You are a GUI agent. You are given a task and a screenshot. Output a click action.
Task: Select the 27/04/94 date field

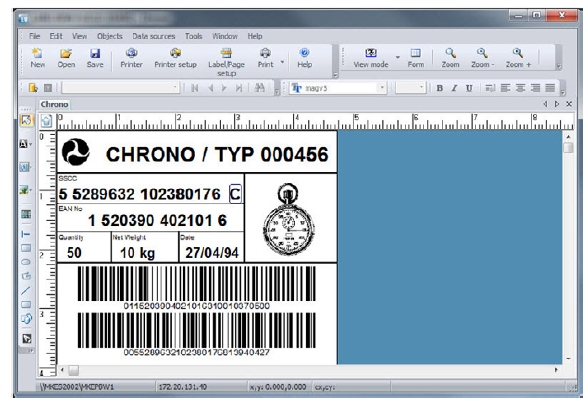tap(212, 253)
